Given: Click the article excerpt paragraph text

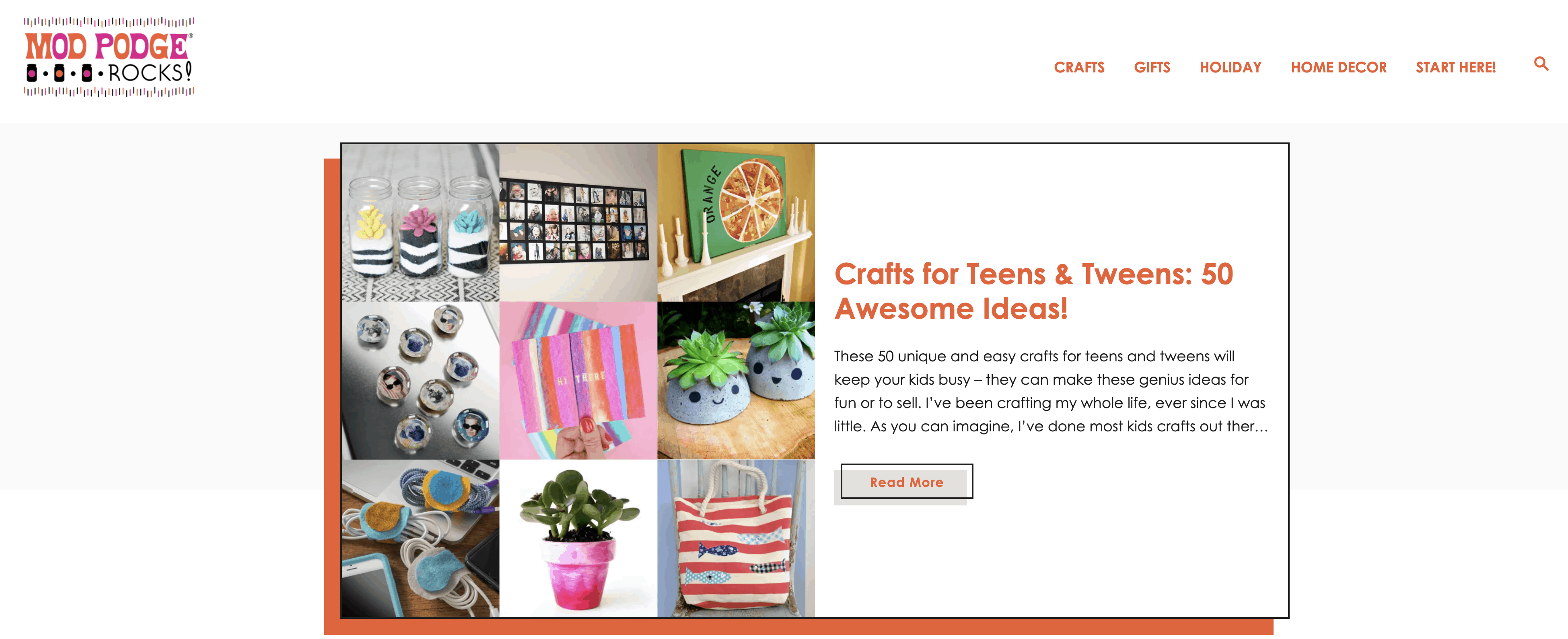Looking at the screenshot, I should click(x=1051, y=391).
